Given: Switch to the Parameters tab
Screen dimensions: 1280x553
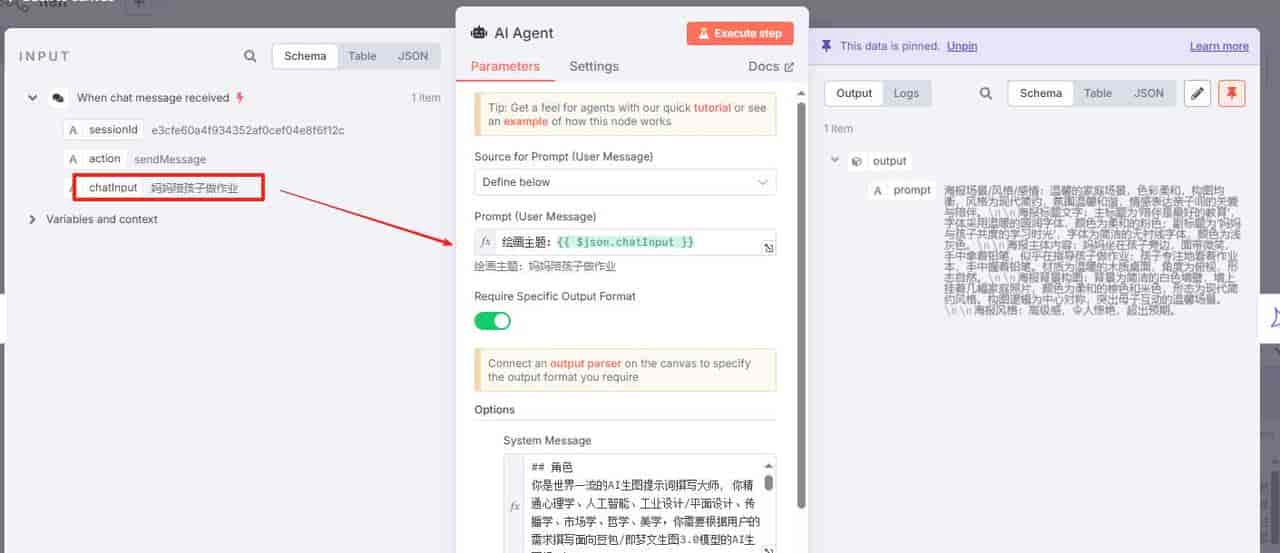Looking at the screenshot, I should [505, 66].
